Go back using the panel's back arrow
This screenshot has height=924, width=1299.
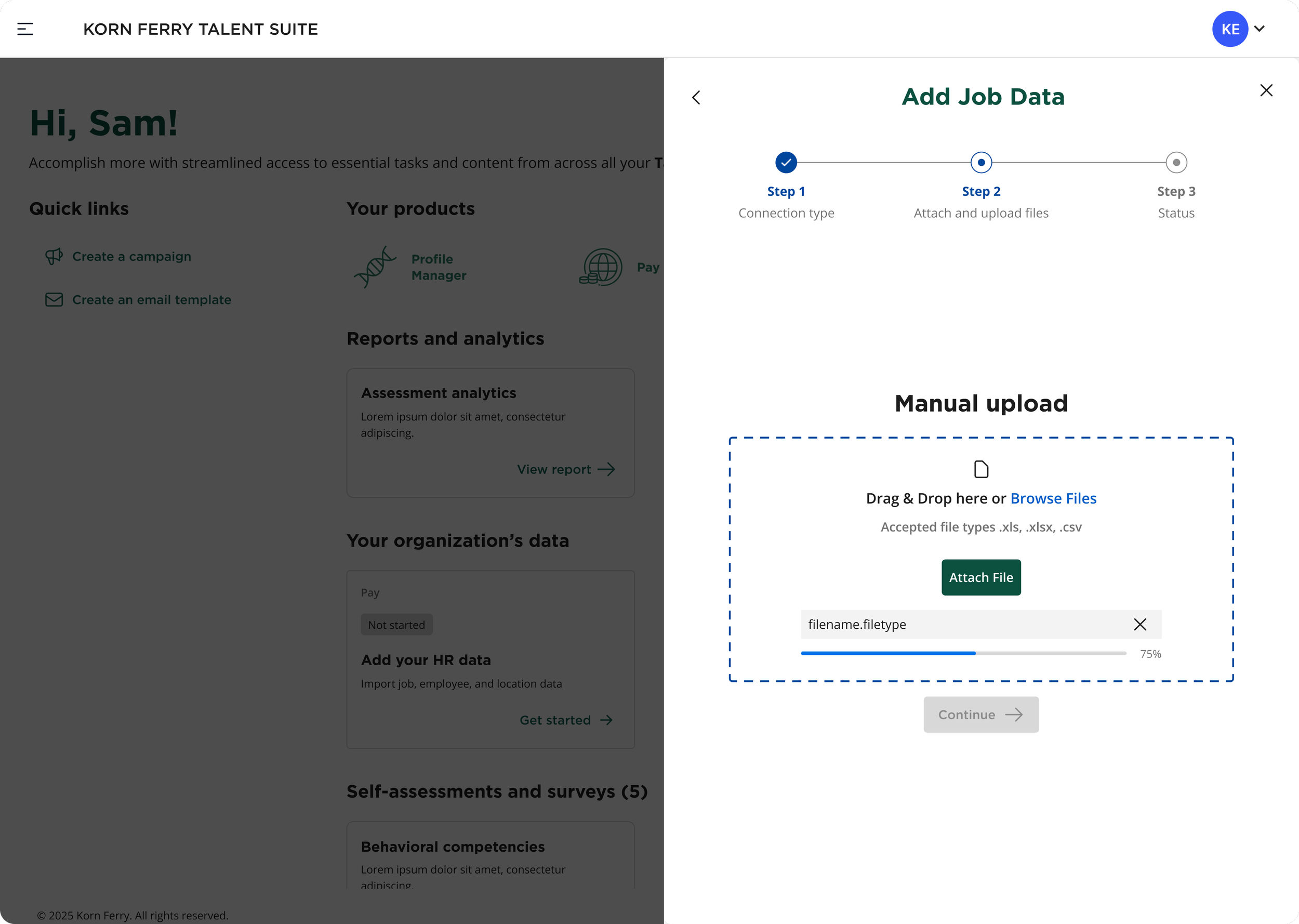pyautogui.click(x=696, y=97)
